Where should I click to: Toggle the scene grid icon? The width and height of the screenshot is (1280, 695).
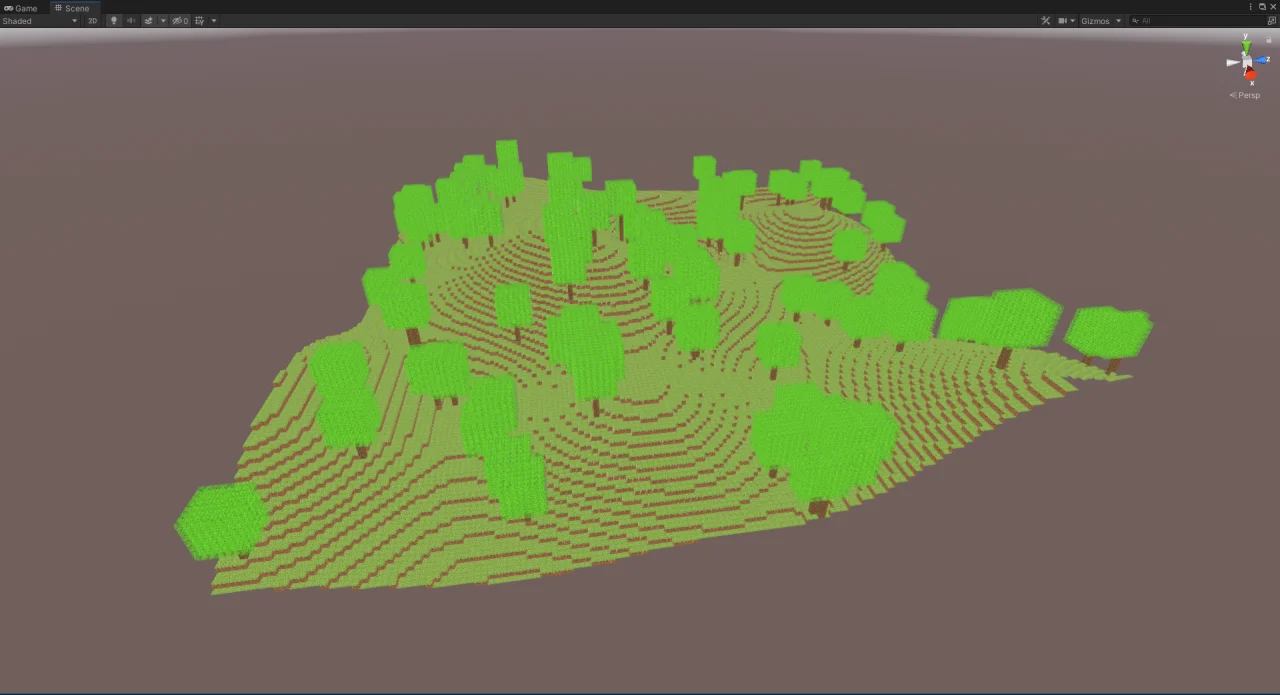click(x=200, y=21)
